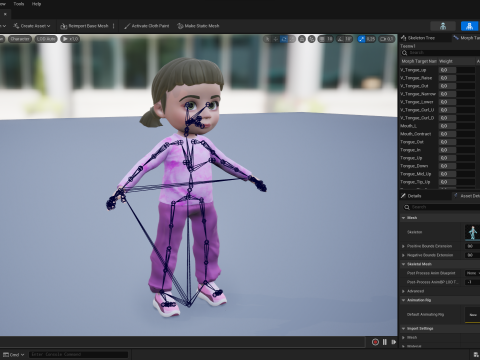The image size is (480, 360).
Task: Switch to Skeleton Tree tab
Action: click(x=418, y=38)
